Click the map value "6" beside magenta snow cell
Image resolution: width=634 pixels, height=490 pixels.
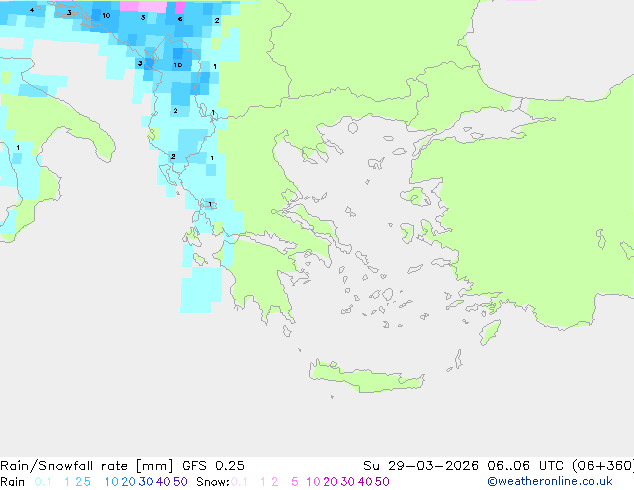pos(180,19)
